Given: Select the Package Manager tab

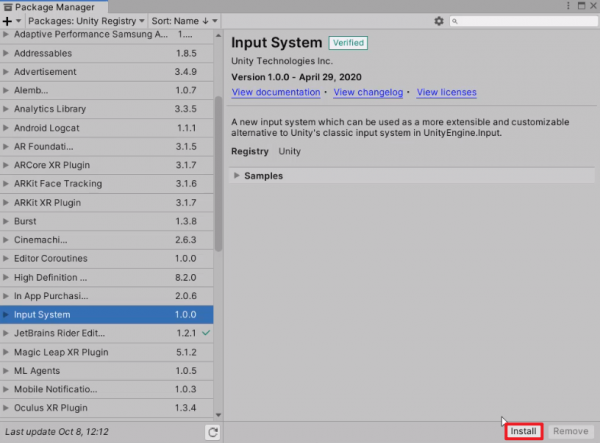Looking at the screenshot, I should (54, 7).
